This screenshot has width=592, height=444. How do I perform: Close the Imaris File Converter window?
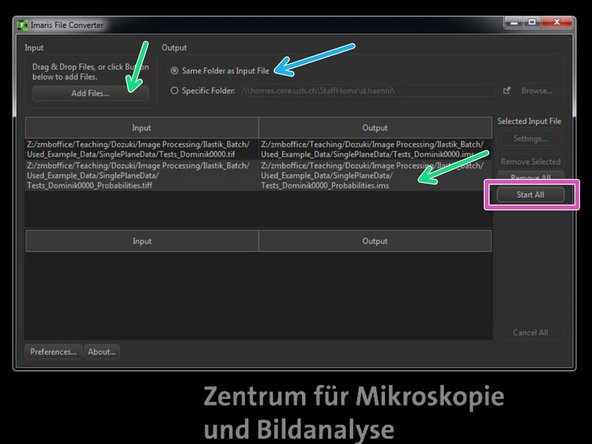tap(557, 22)
